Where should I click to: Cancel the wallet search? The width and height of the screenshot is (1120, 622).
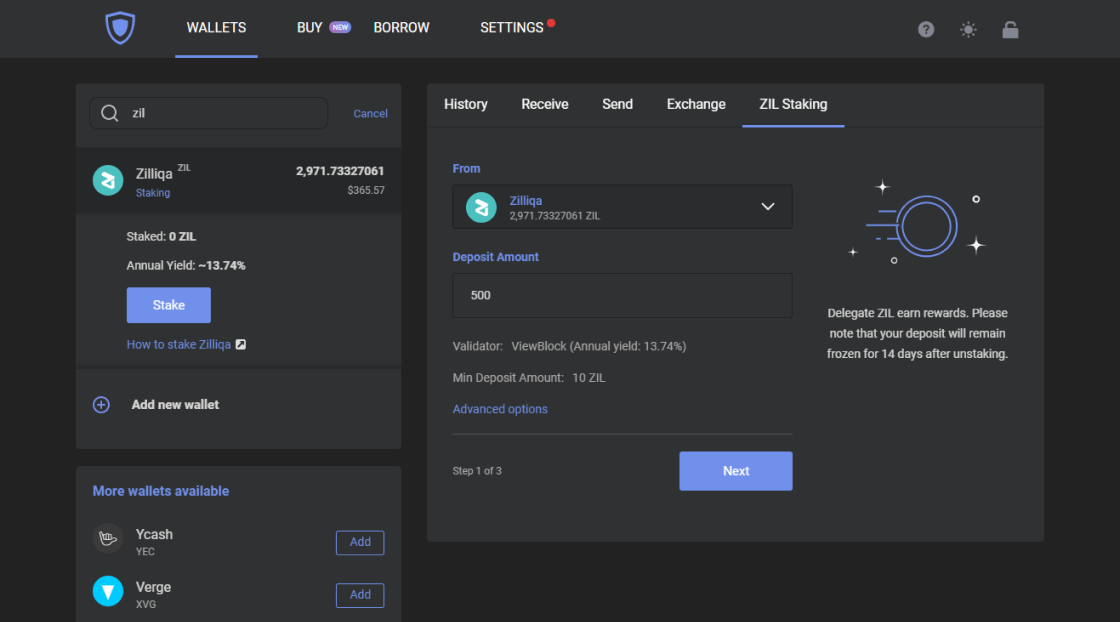370,114
